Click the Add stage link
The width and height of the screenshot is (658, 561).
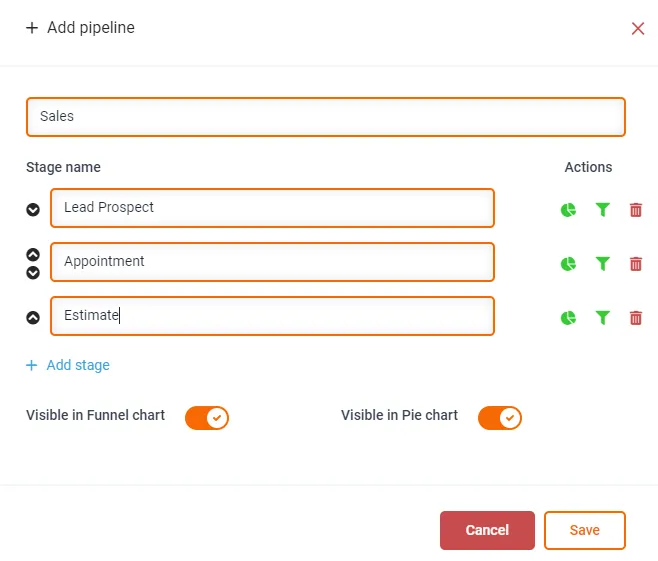click(x=68, y=365)
